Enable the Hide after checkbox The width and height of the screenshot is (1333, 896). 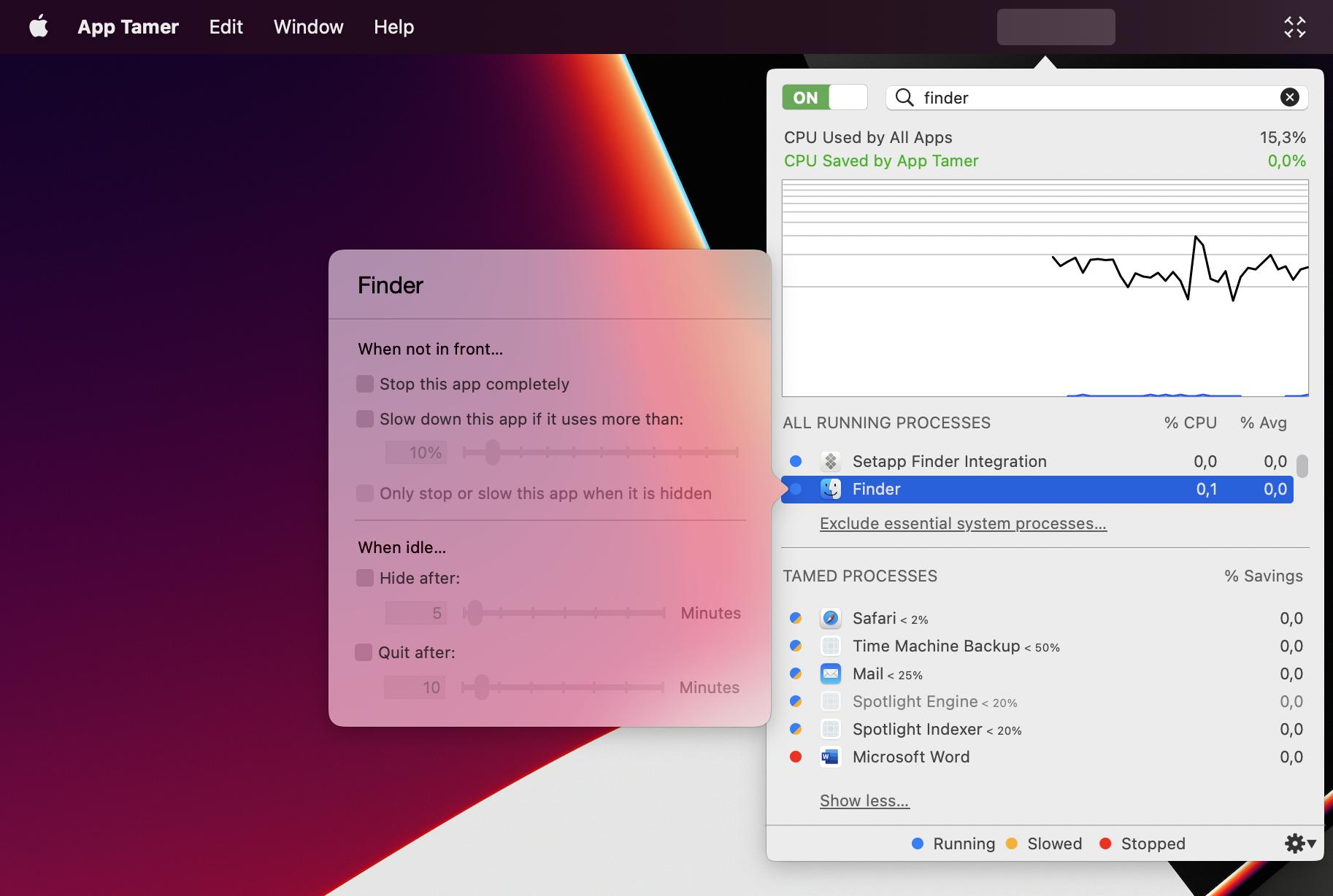[365, 578]
